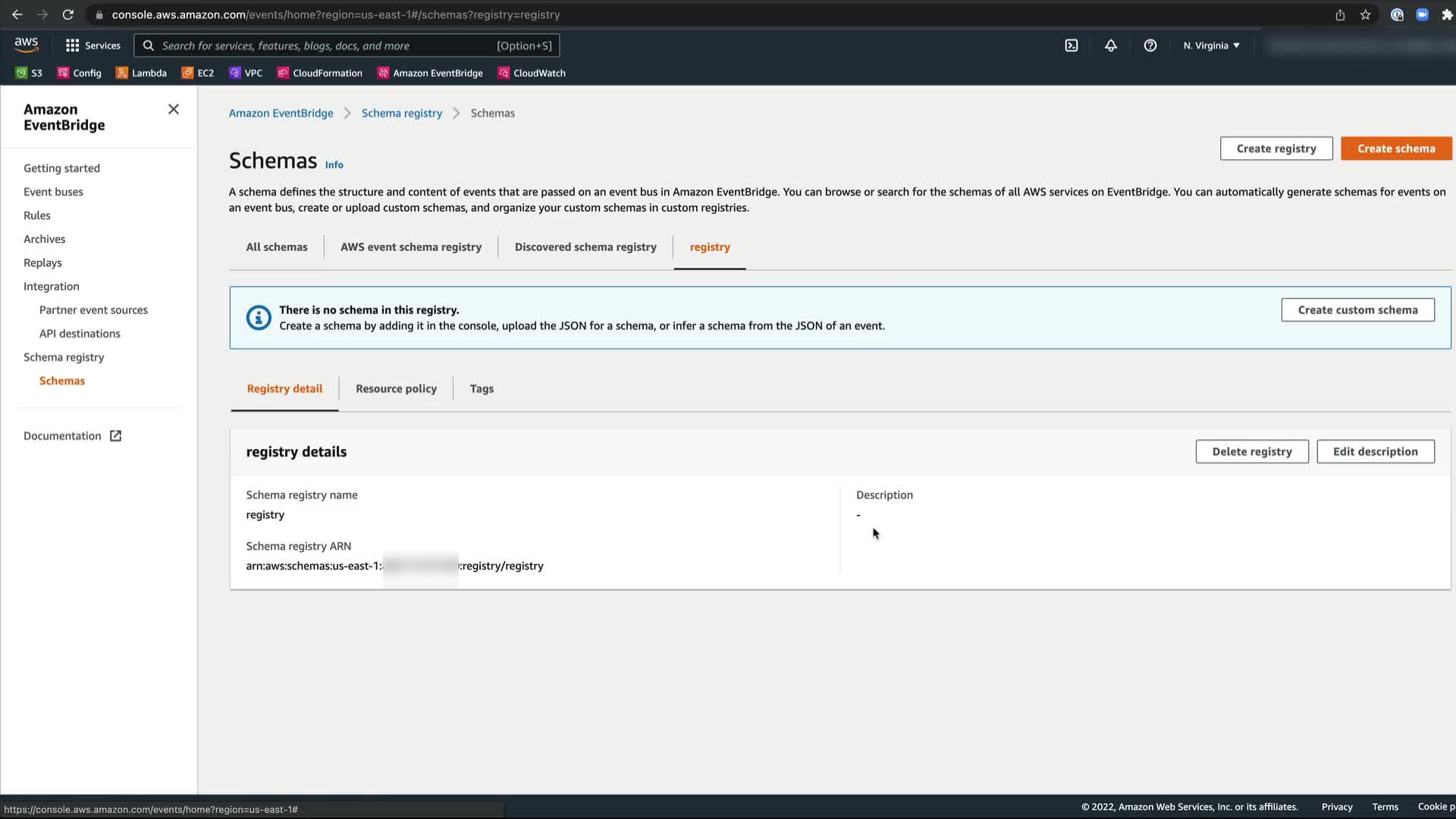Screen dimensions: 1456x819
Task: Open the Lambda bookmark shortcut
Action: point(141,73)
